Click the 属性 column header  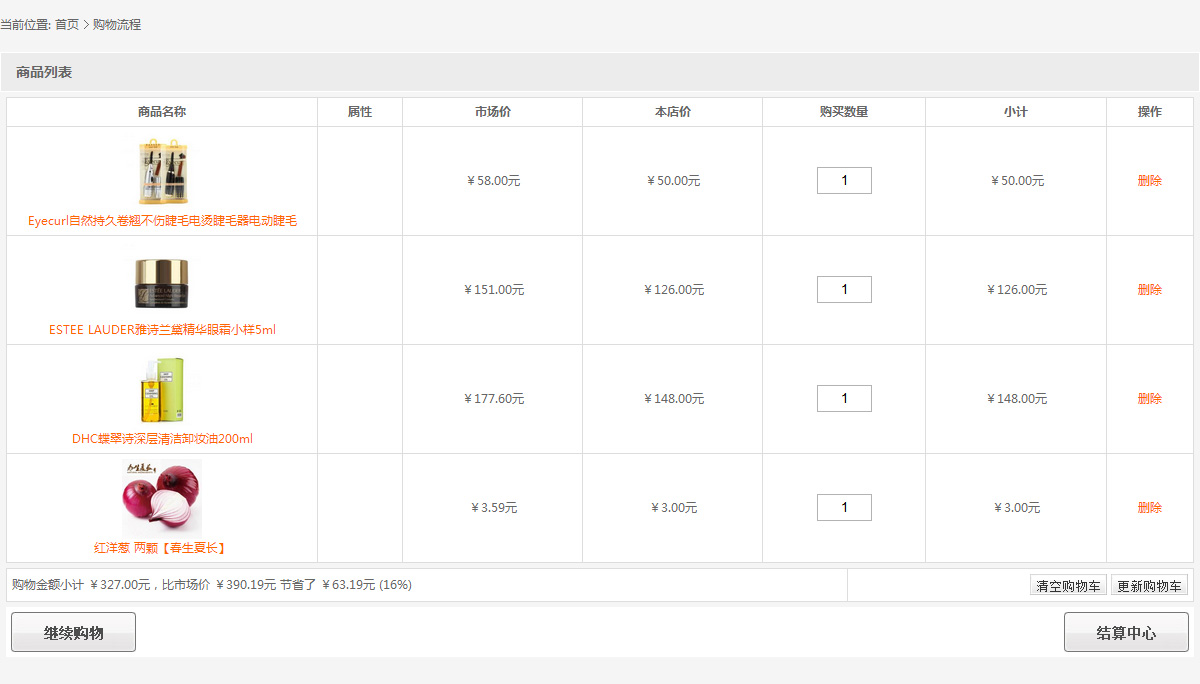click(x=360, y=112)
